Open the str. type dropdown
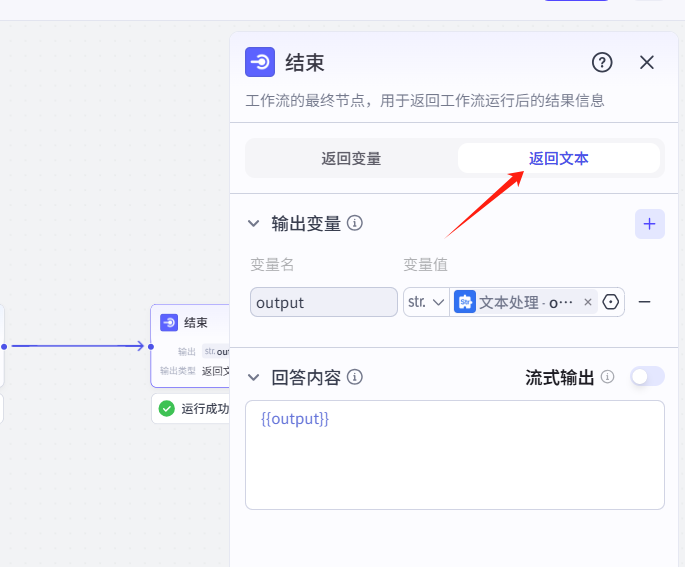685x567 pixels. (x=426, y=302)
